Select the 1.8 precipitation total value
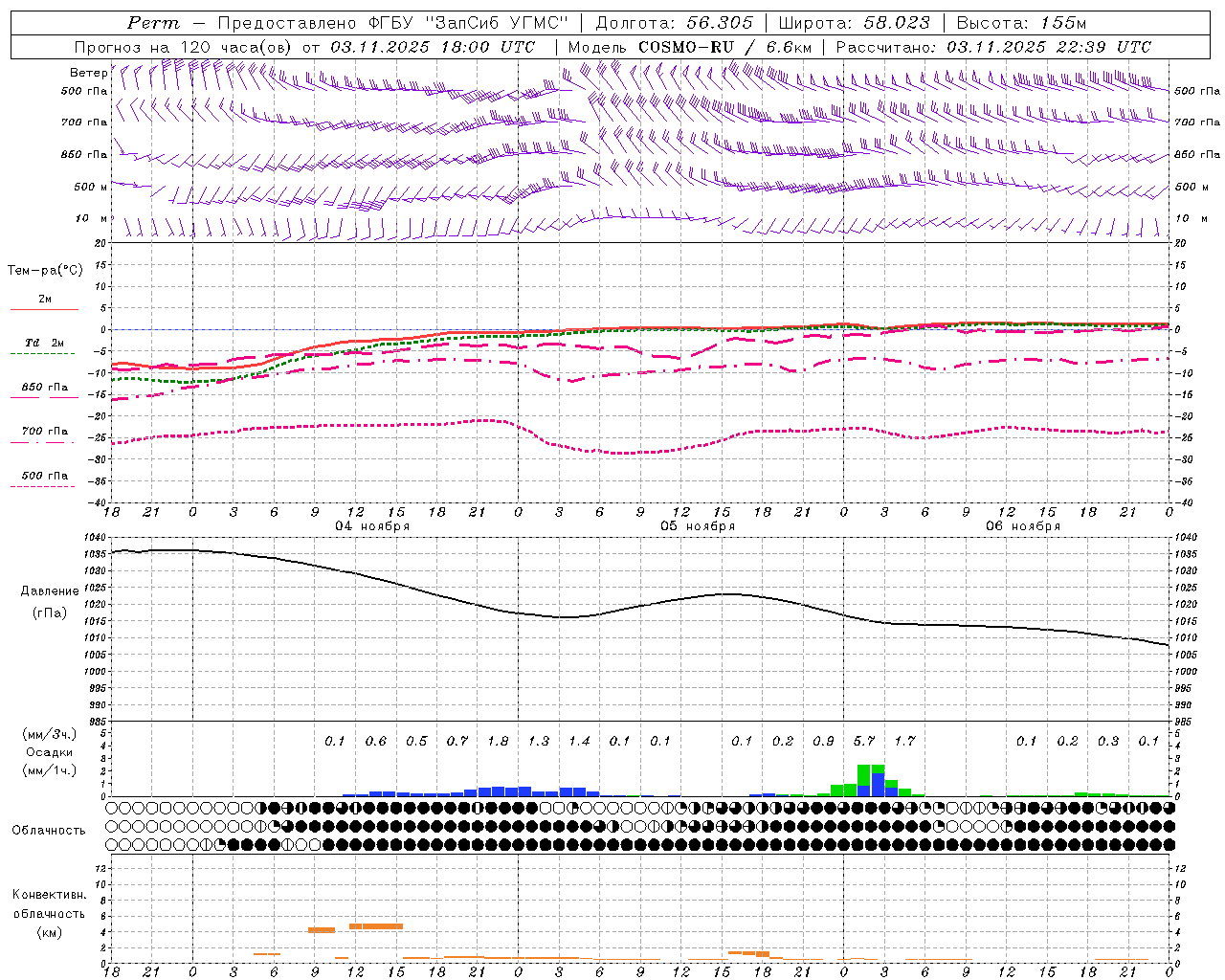This screenshot has height=980, width=1225. 498,742
